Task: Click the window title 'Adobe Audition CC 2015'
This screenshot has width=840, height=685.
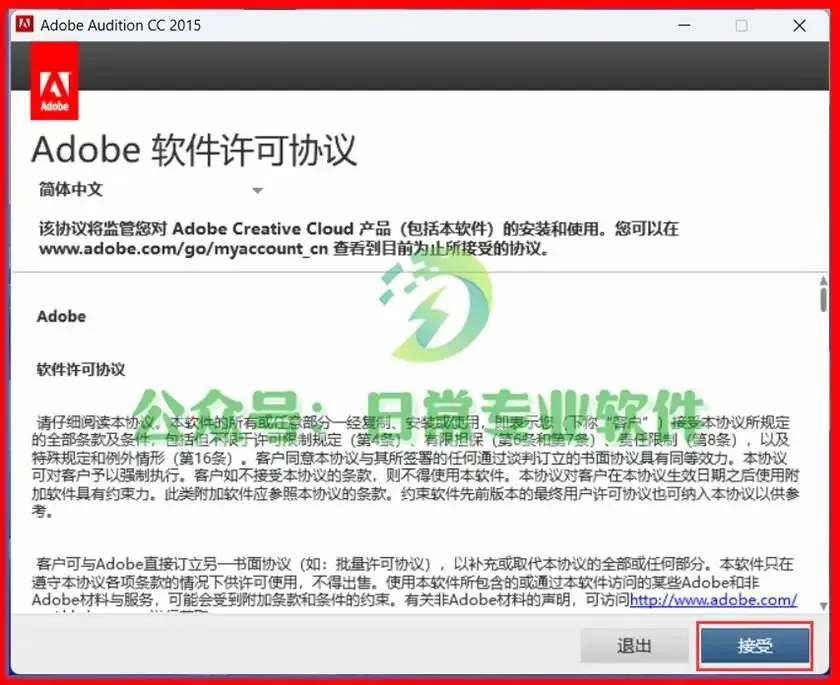Action: point(121,25)
